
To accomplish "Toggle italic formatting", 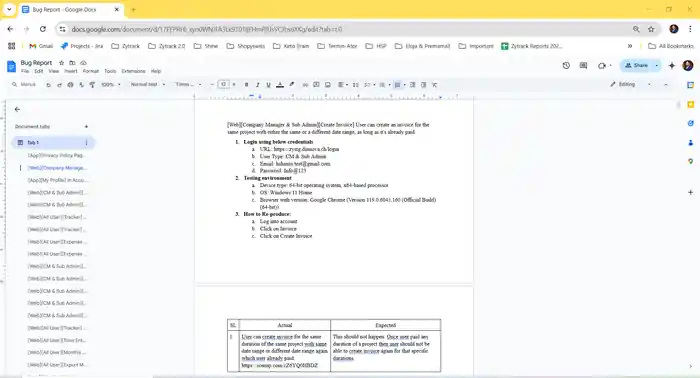I will [x=257, y=85].
